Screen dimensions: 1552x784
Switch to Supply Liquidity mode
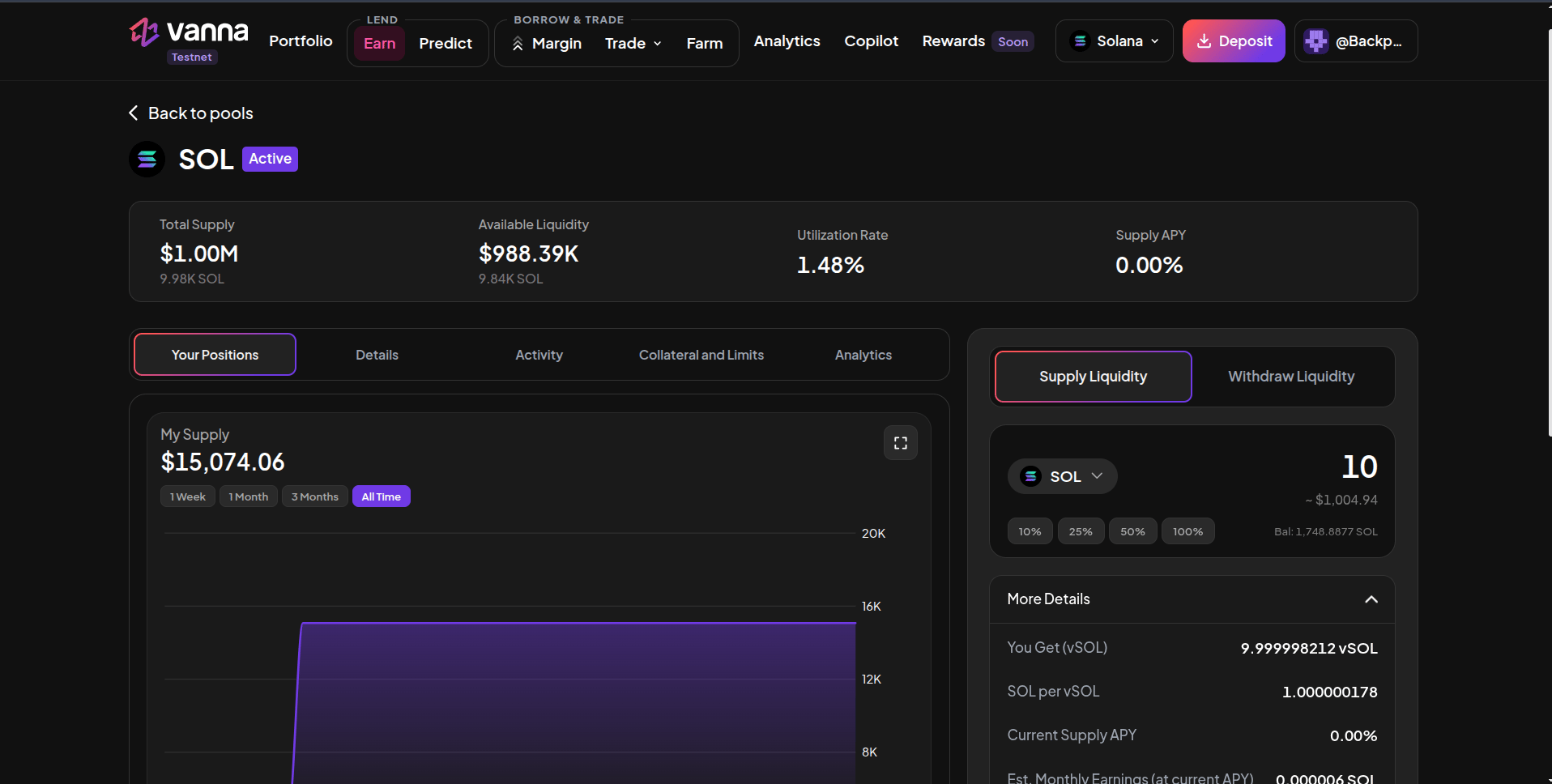click(x=1093, y=377)
